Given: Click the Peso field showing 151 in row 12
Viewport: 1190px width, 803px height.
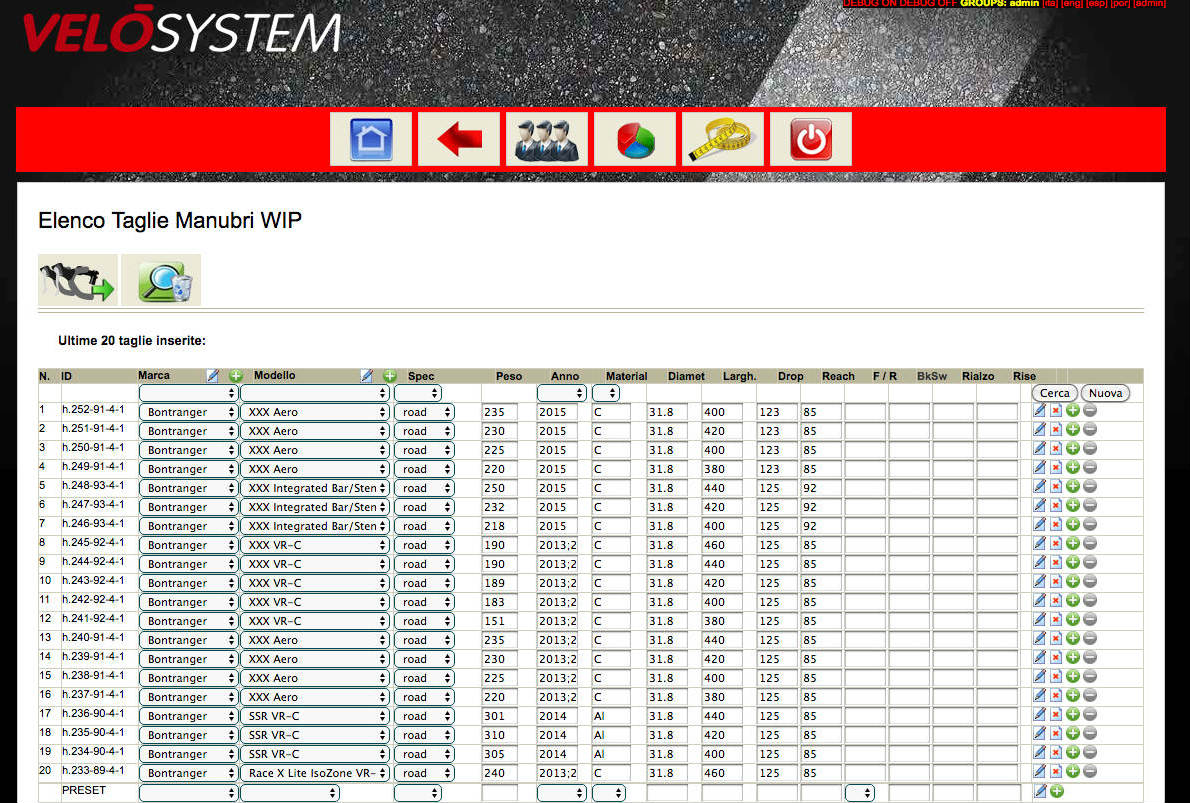Looking at the screenshot, I should tap(499, 621).
